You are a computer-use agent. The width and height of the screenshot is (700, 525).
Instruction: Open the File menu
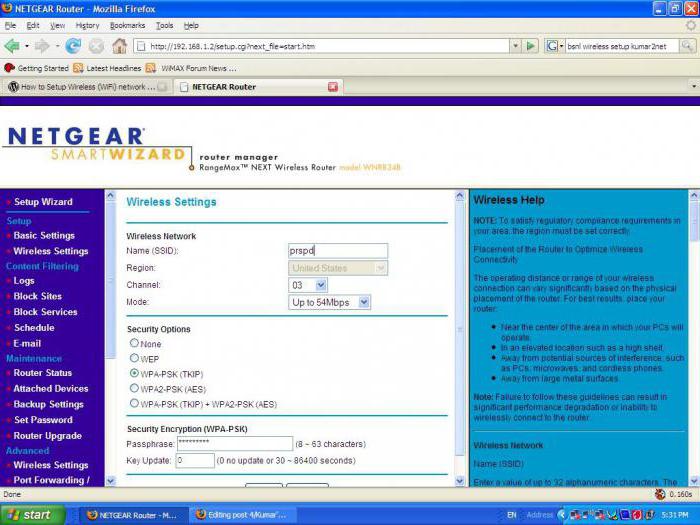tap(10, 25)
